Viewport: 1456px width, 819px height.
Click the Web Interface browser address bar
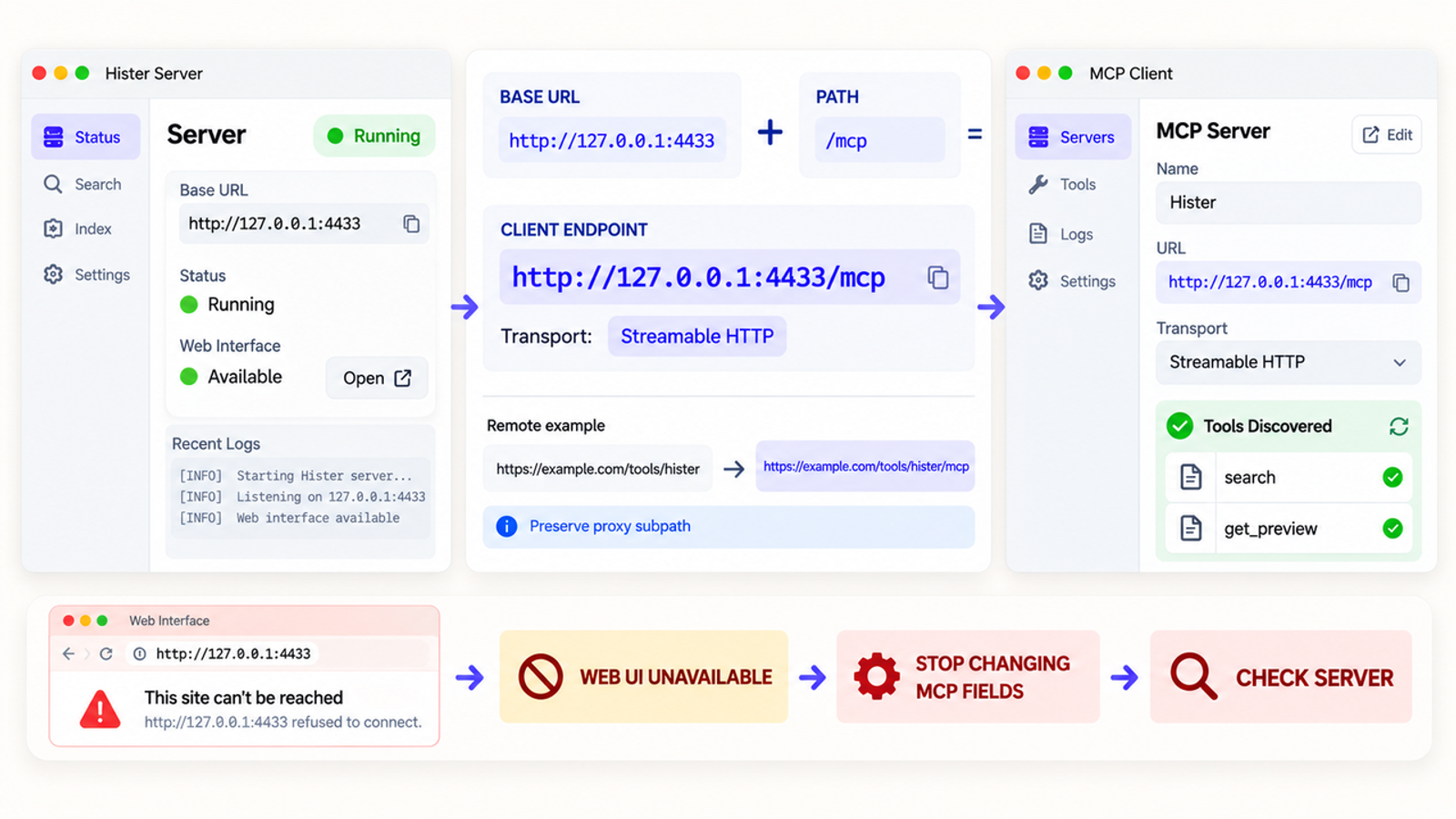[278, 653]
